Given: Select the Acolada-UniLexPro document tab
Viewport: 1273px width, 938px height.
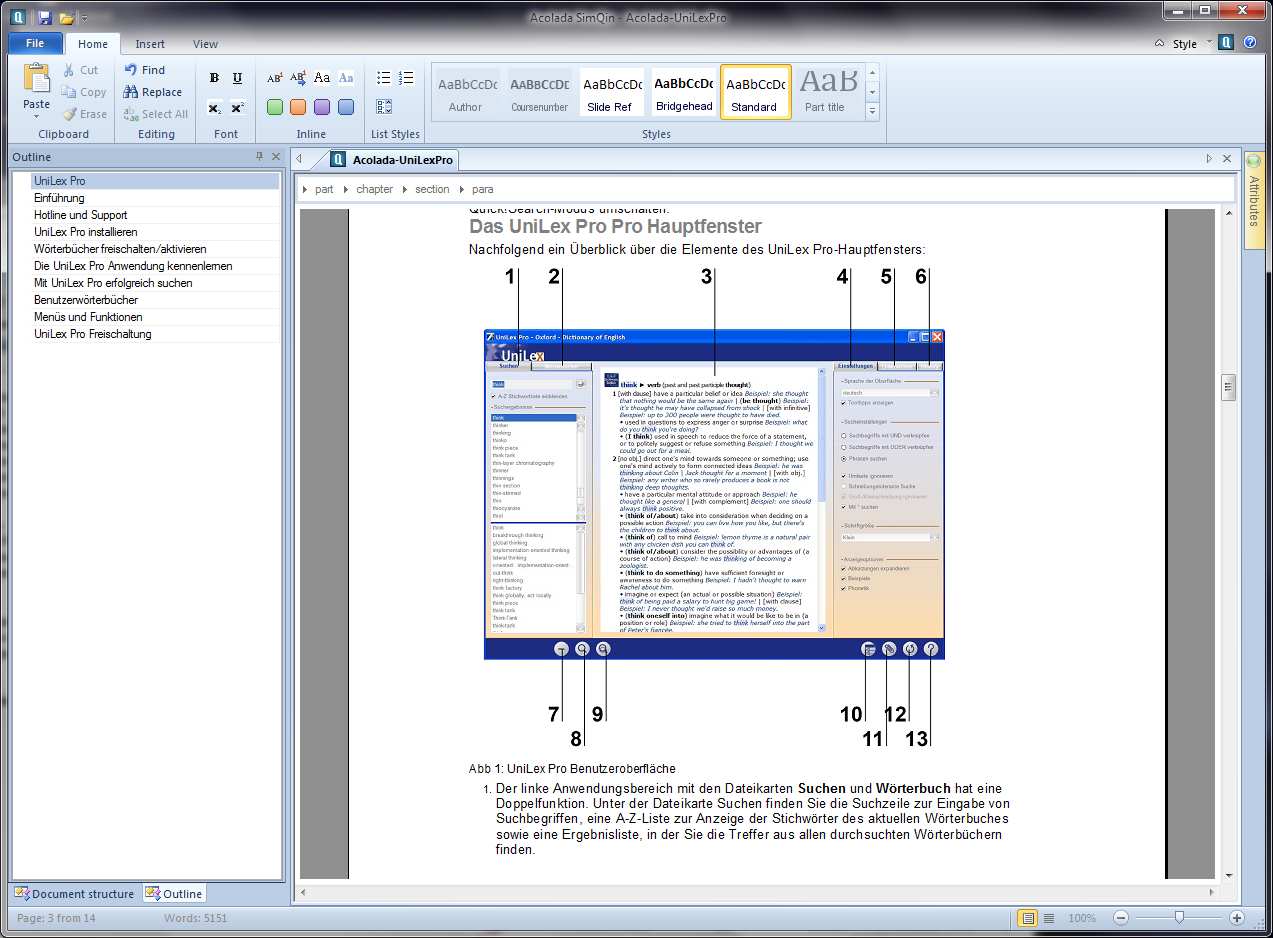Looking at the screenshot, I should point(393,160).
